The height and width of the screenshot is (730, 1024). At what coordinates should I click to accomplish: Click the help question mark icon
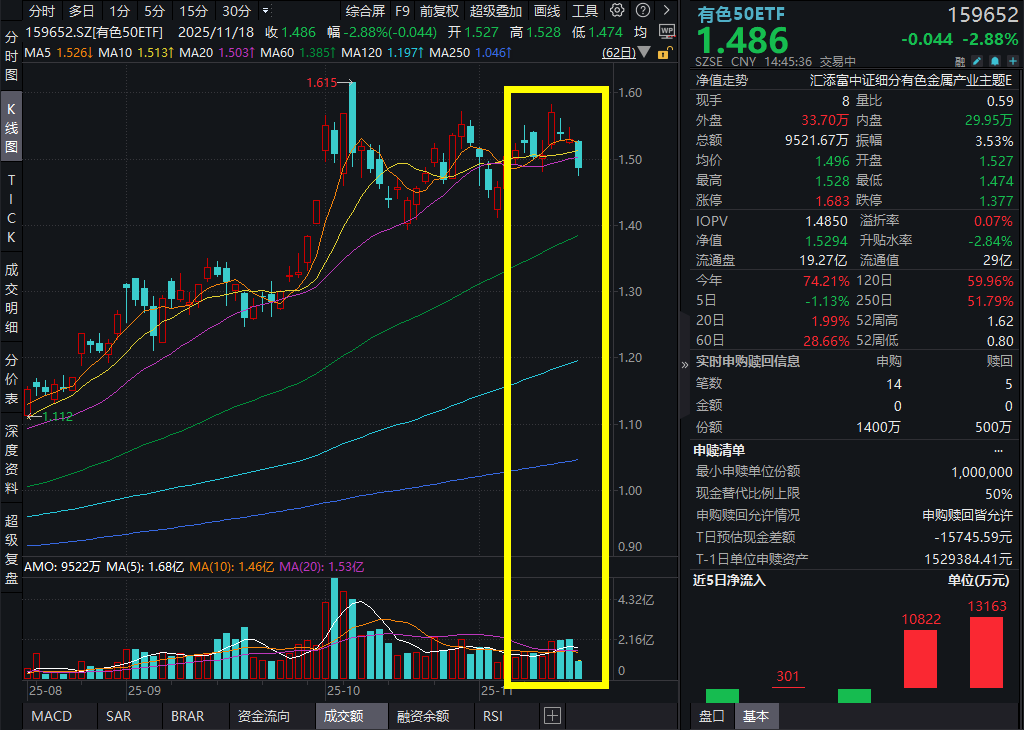[643, 10]
